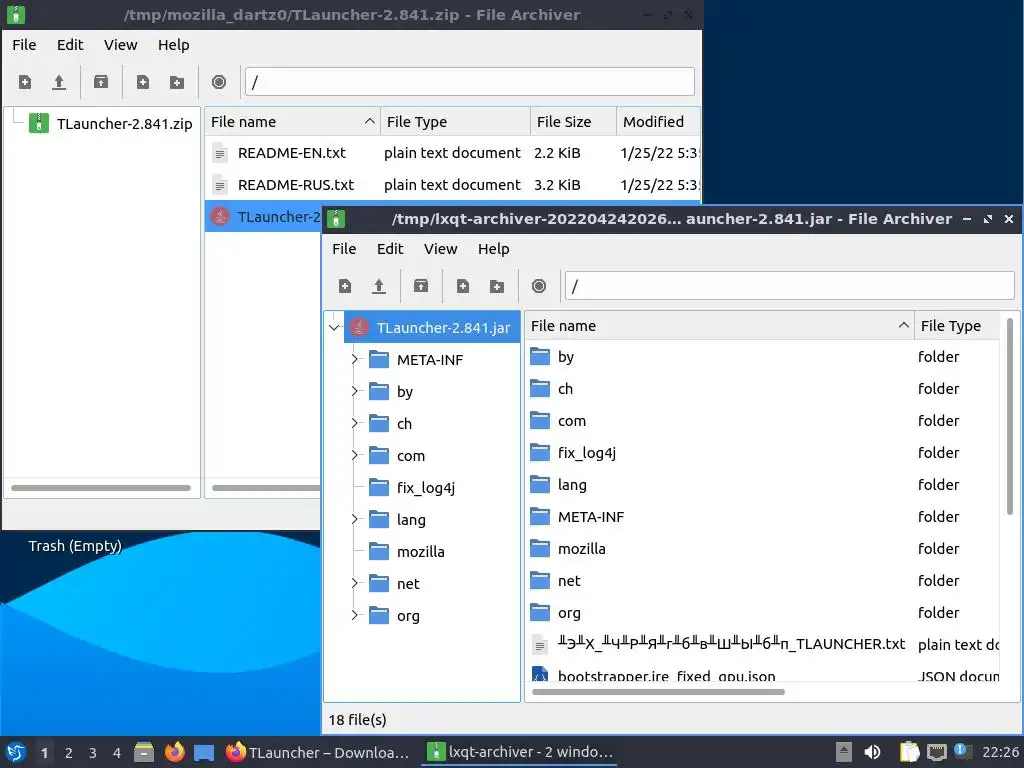Select fix_log4j folder in file list
Image resolution: width=1024 pixels, height=768 pixels.
point(762,453)
